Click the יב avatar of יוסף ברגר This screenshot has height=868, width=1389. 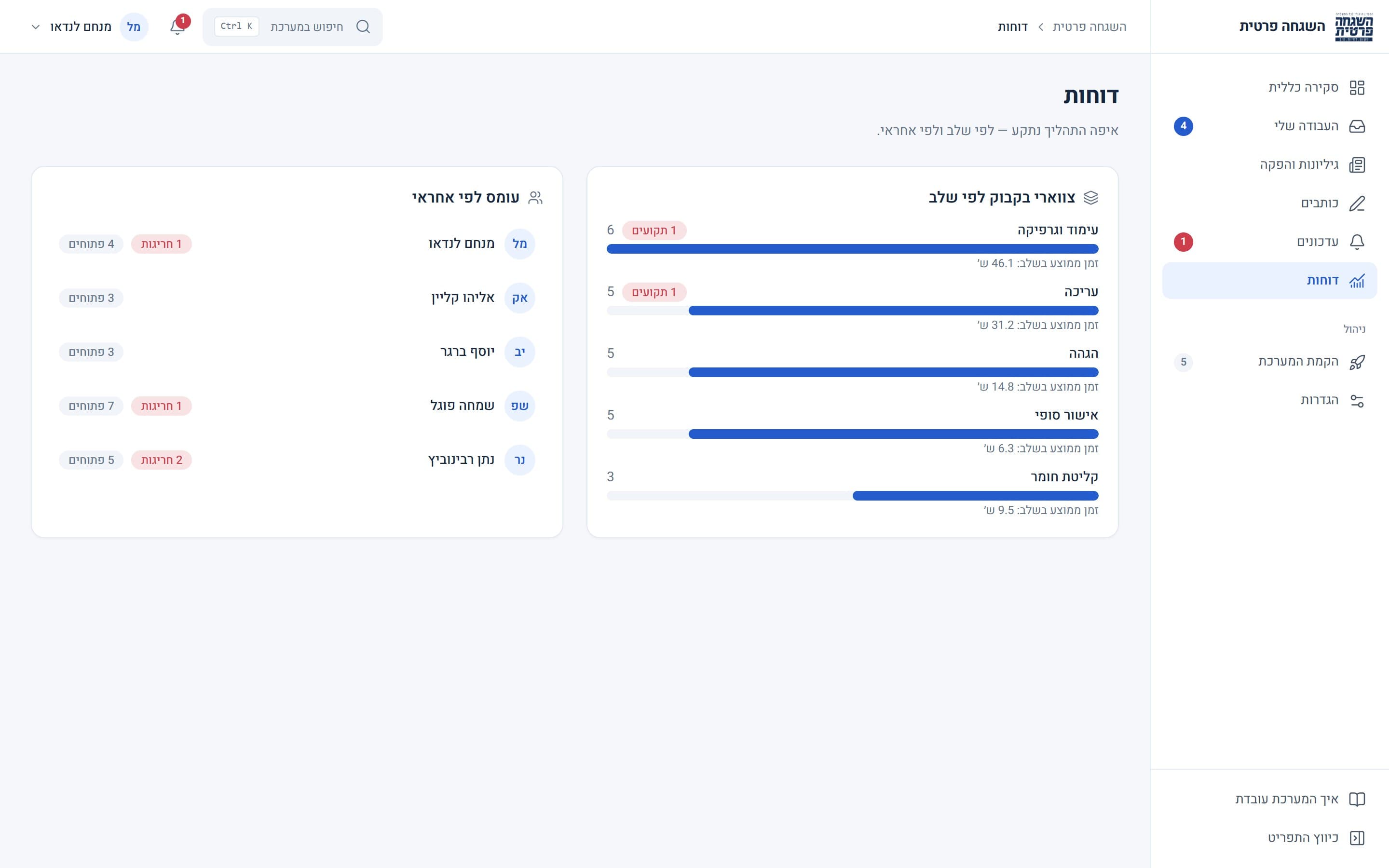coord(519,352)
